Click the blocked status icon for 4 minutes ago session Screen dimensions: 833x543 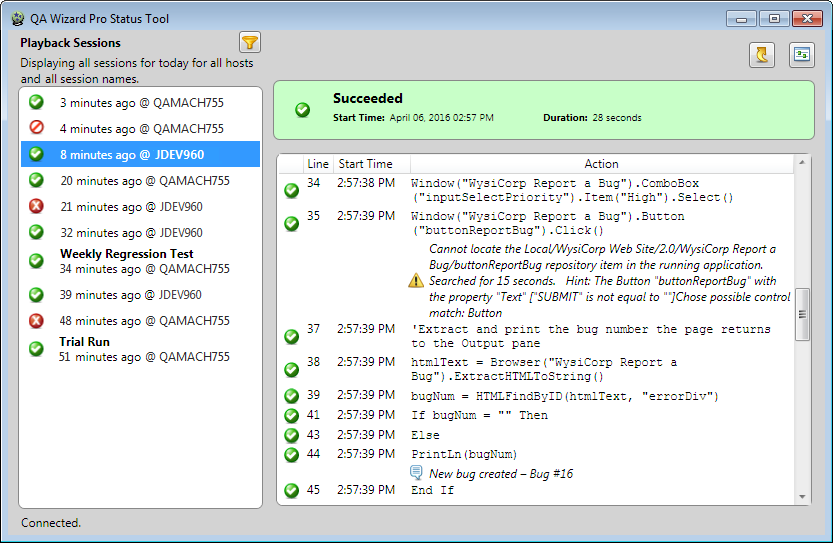click(x=36, y=128)
